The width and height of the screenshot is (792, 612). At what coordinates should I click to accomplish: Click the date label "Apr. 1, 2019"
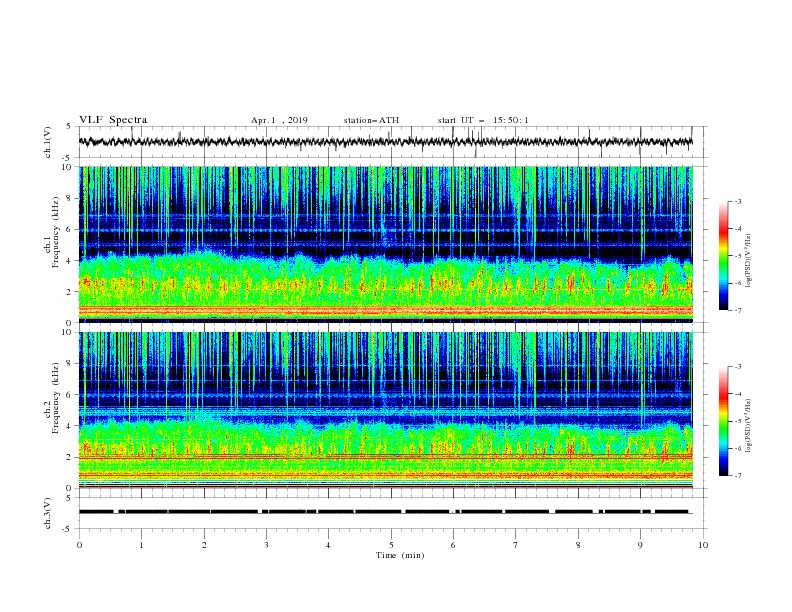(279, 120)
